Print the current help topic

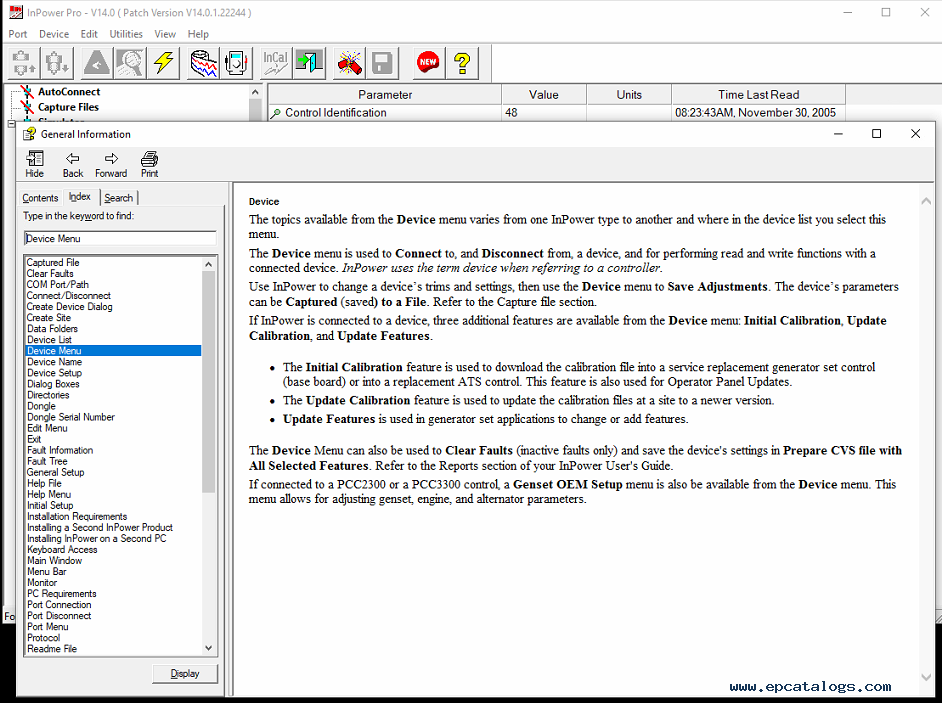point(150,164)
